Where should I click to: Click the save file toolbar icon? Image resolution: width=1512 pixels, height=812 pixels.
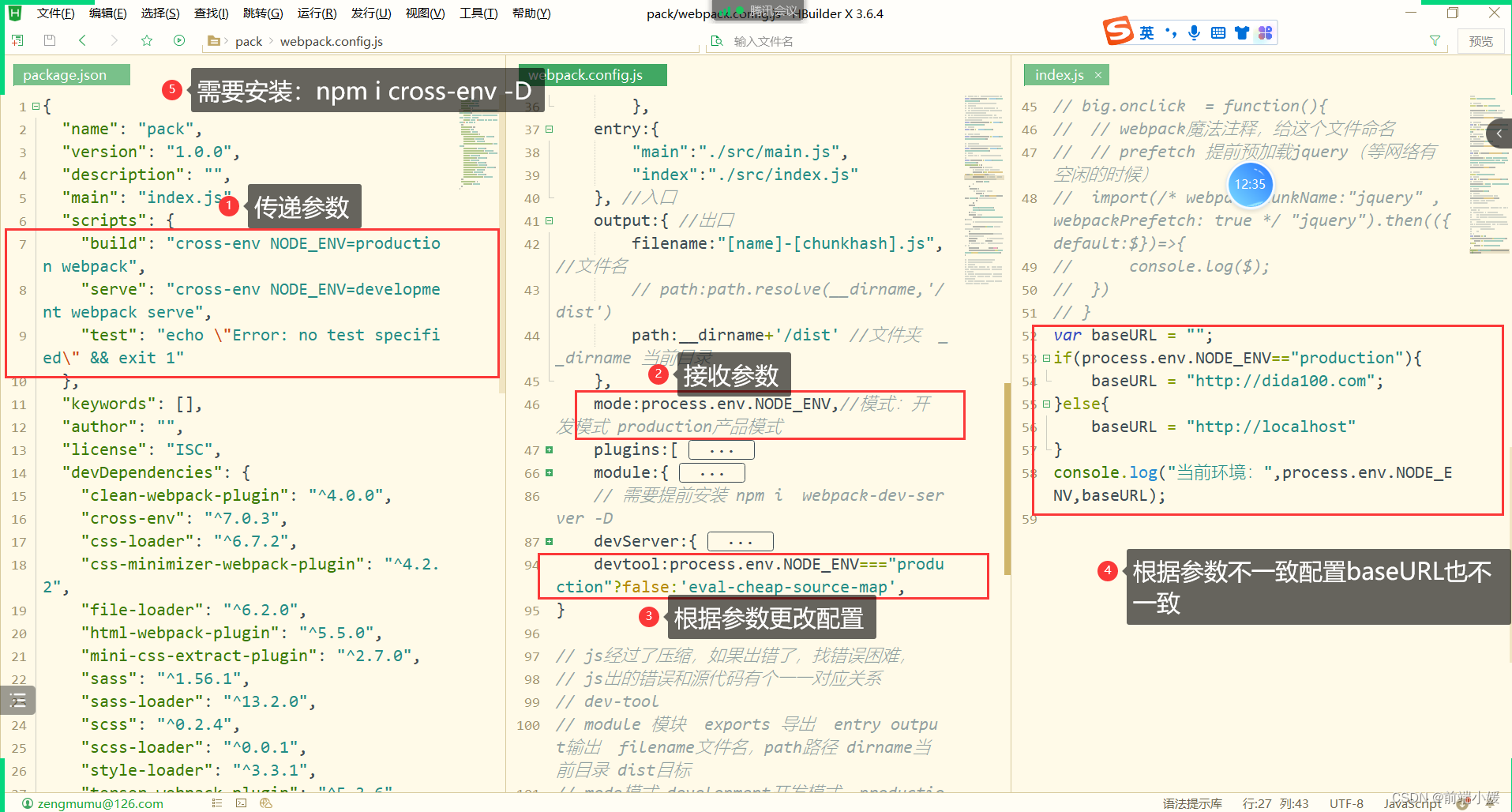point(50,40)
